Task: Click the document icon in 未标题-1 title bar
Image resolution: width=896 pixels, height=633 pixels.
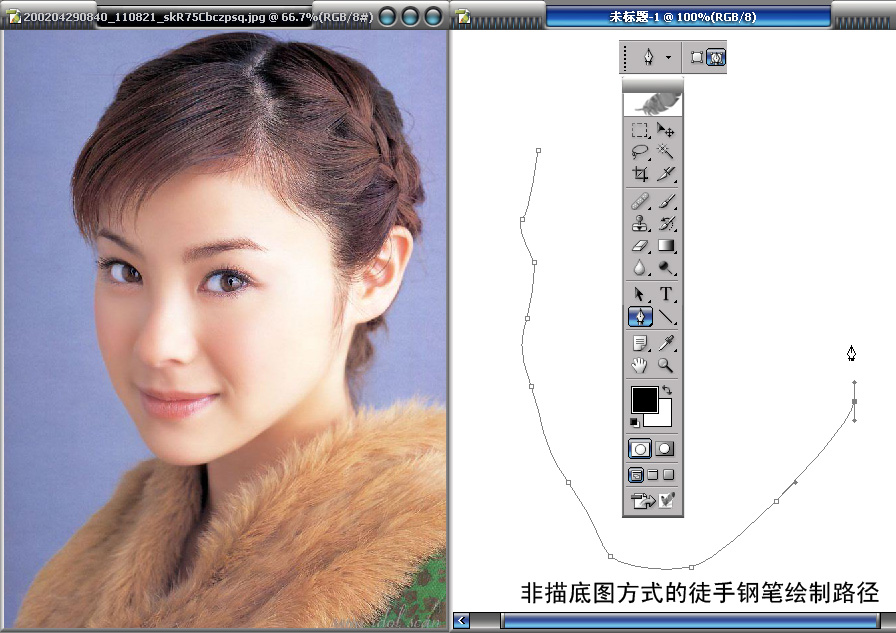Action: click(x=464, y=17)
